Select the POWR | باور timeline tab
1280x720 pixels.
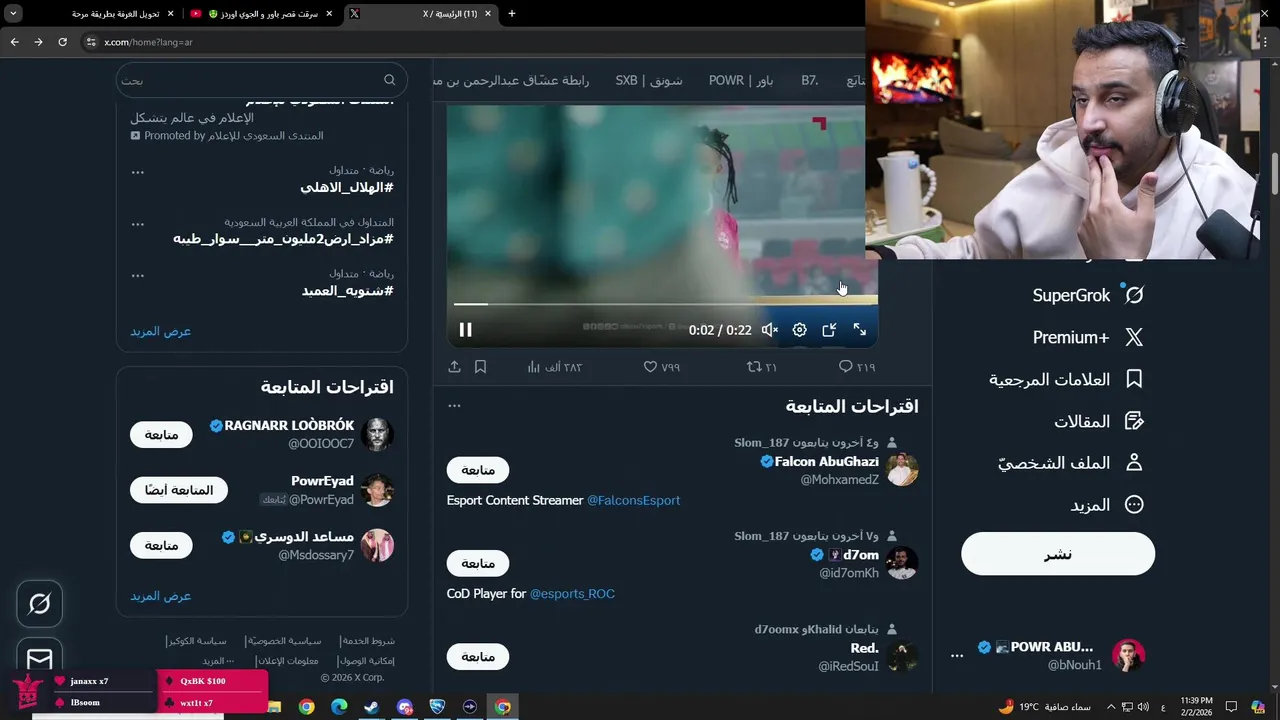click(x=741, y=80)
